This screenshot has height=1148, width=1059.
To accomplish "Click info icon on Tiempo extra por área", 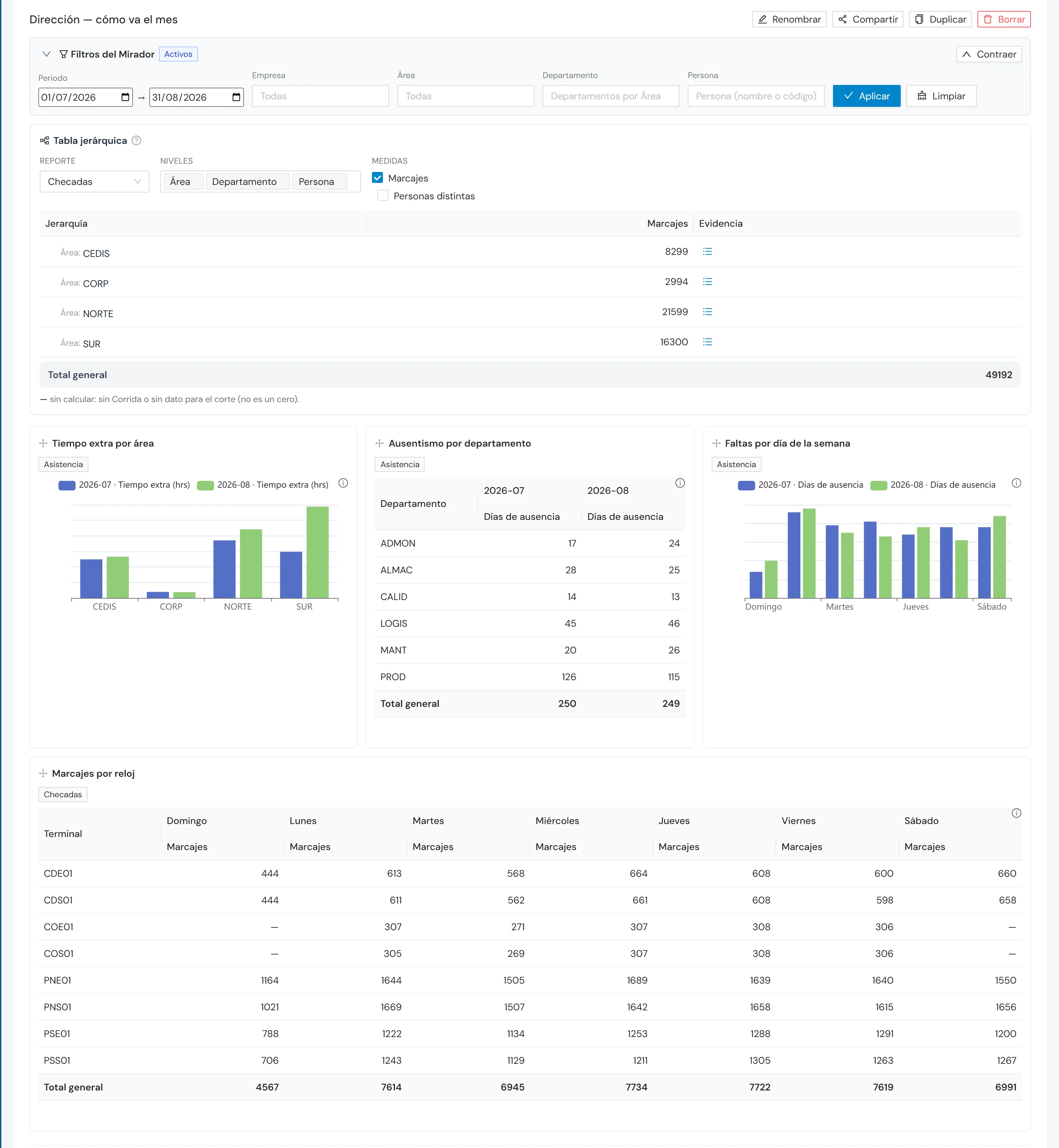I will 343,483.
